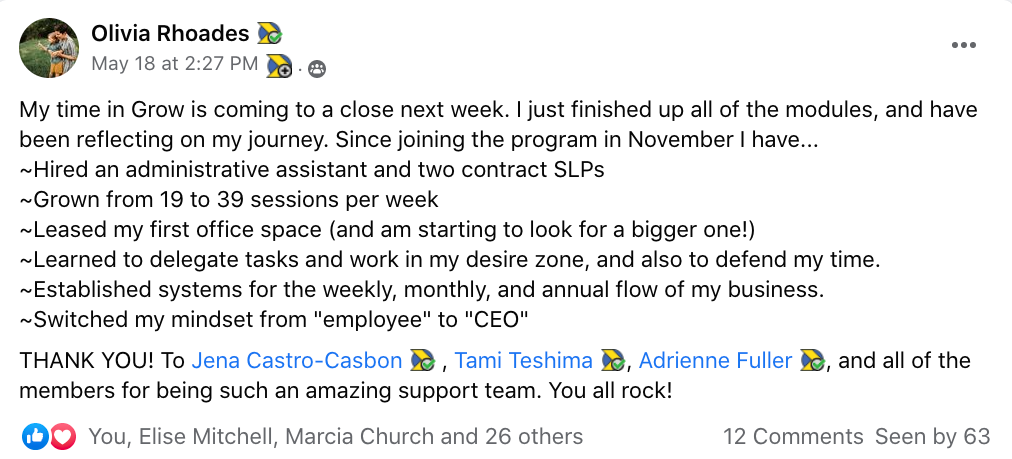Show who reacted: Elise Mitchell and others

(x=335, y=436)
